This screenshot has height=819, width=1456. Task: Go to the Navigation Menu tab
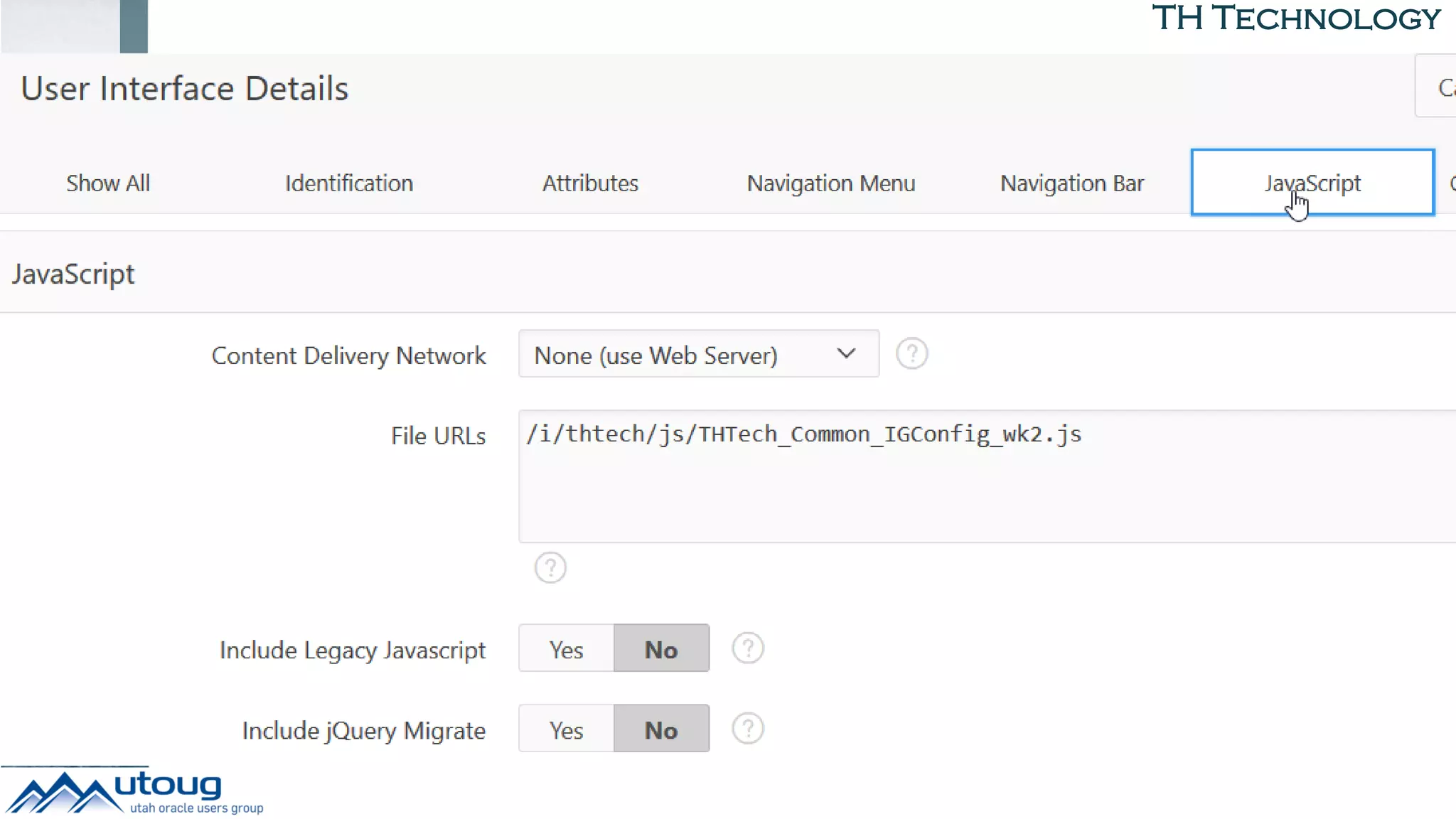[830, 183]
